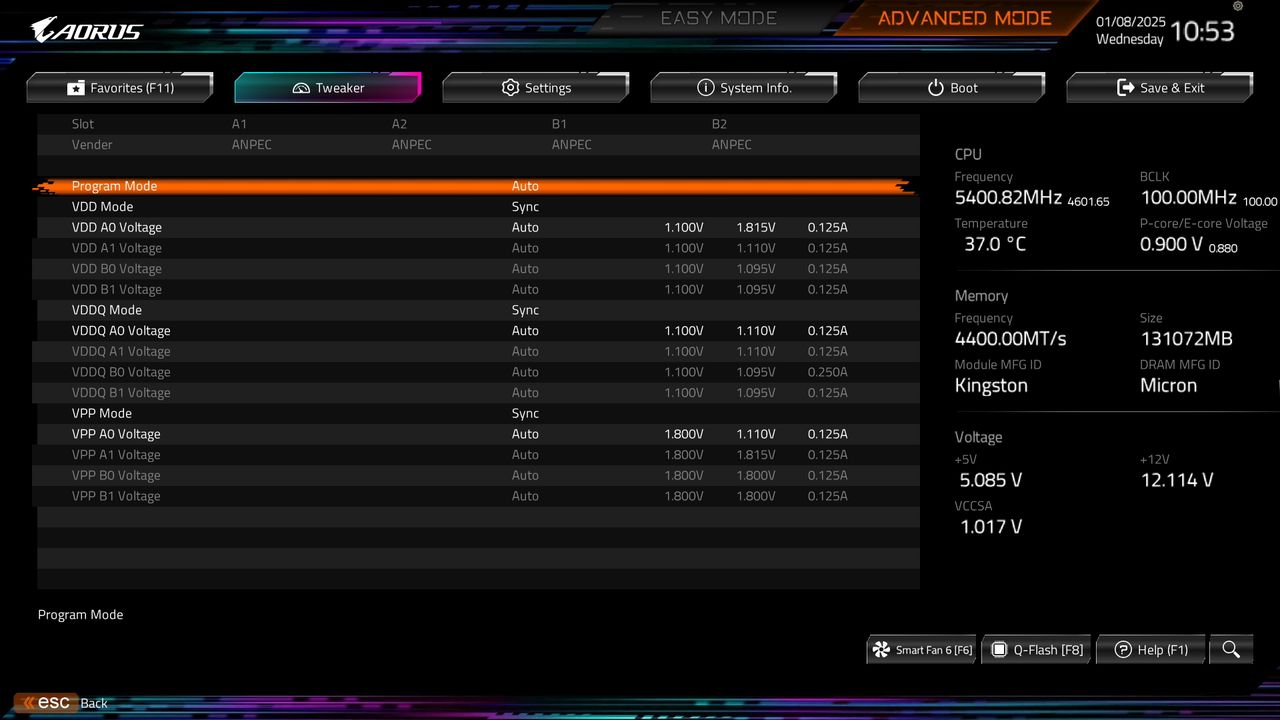Go to the Boot tab
Viewport: 1280px width, 720px height.
coord(952,88)
